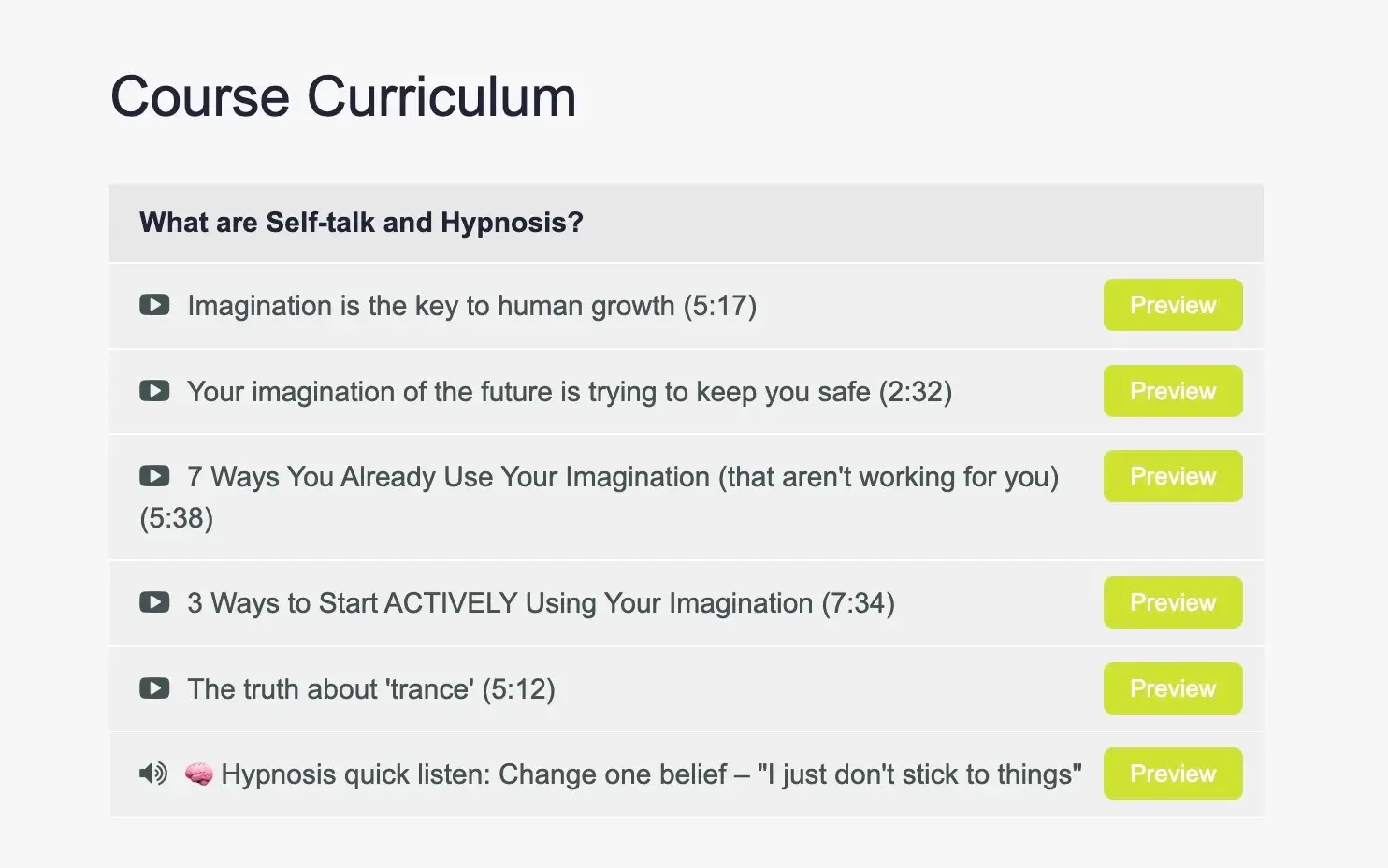Image resolution: width=1388 pixels, height=868 pixels.
Task: Click video icon beside '3 Ways to Start ACTIVELY'
Action: tap(154, 602)
